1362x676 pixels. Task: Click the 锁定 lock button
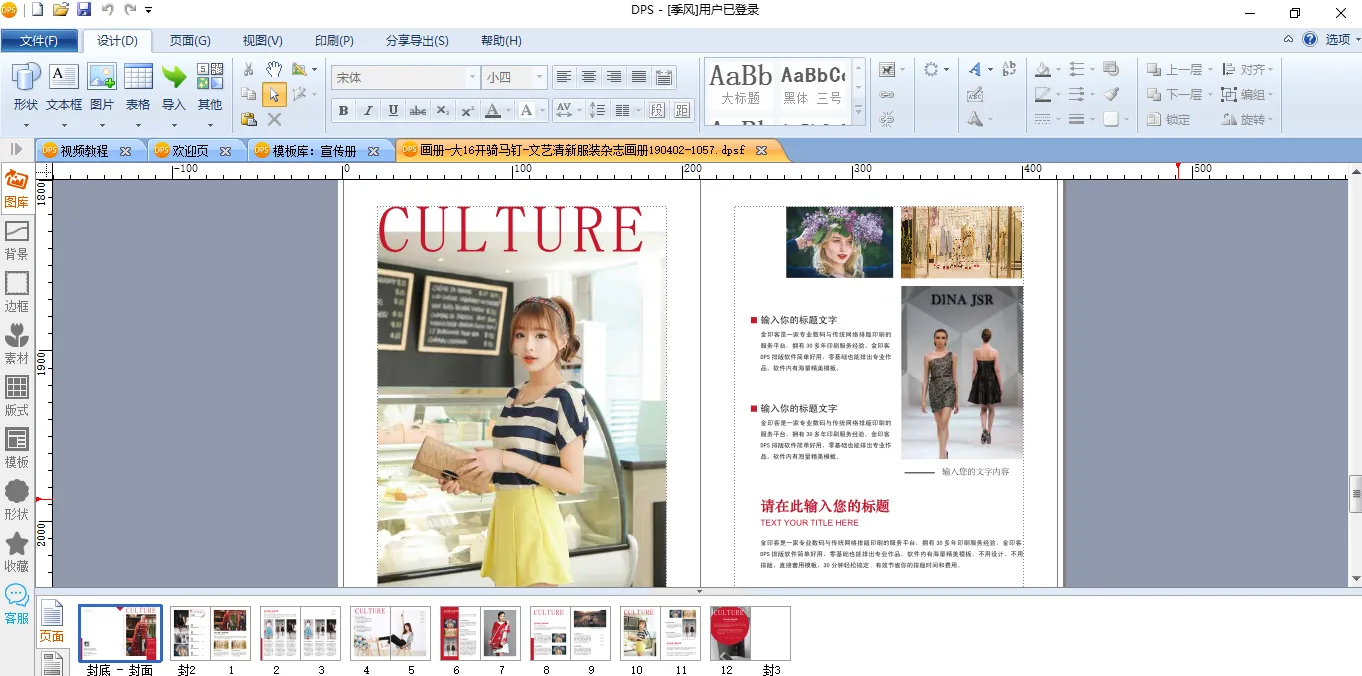(x=1169, y=119)
